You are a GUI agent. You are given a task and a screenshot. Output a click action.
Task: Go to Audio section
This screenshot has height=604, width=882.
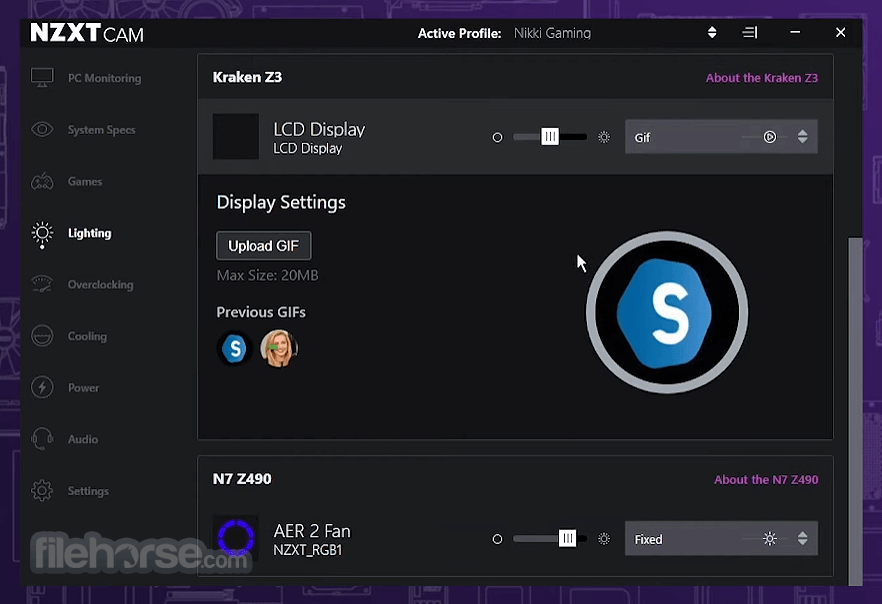[83, 439]
